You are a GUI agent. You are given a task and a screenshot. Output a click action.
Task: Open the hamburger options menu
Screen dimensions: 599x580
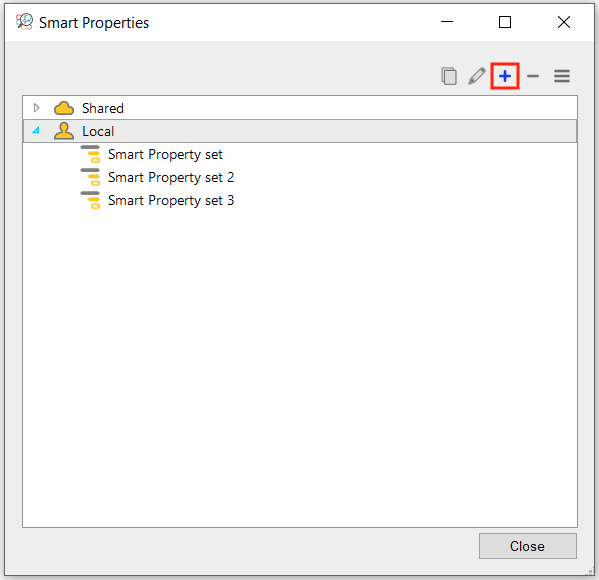click(562, 76)
